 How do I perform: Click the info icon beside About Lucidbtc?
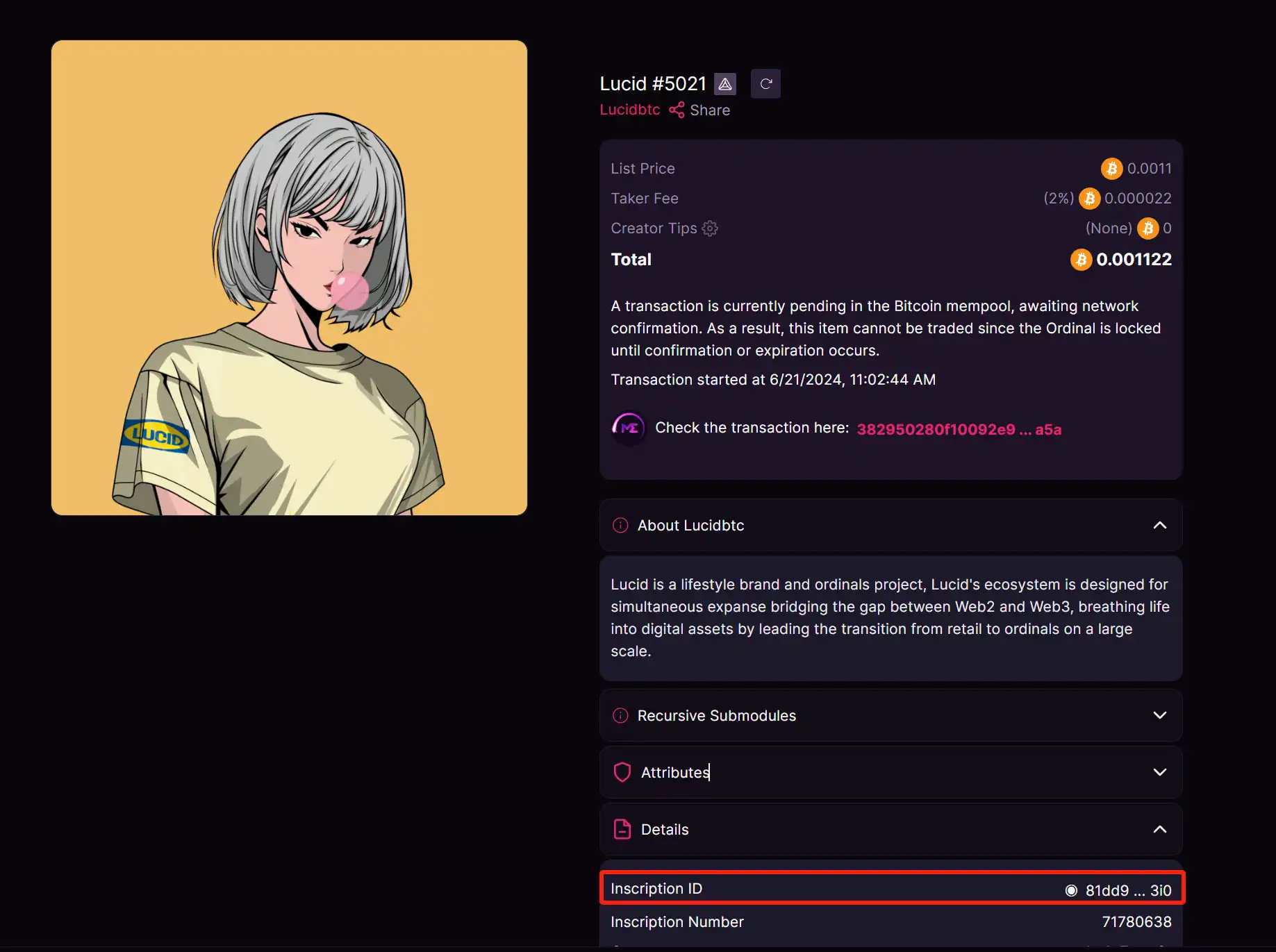pos(620,526)
